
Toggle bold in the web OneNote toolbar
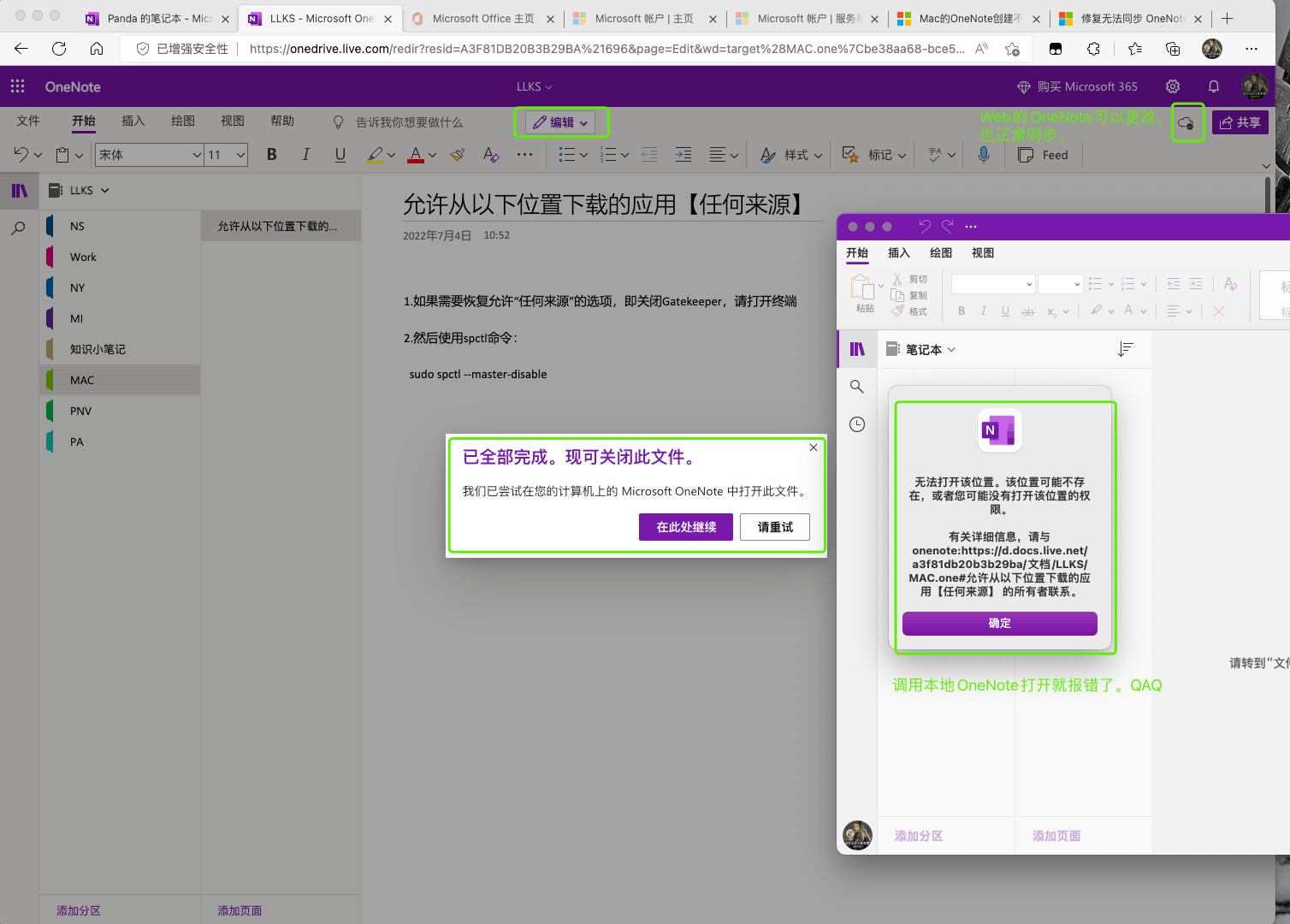[x=272, y=155]
